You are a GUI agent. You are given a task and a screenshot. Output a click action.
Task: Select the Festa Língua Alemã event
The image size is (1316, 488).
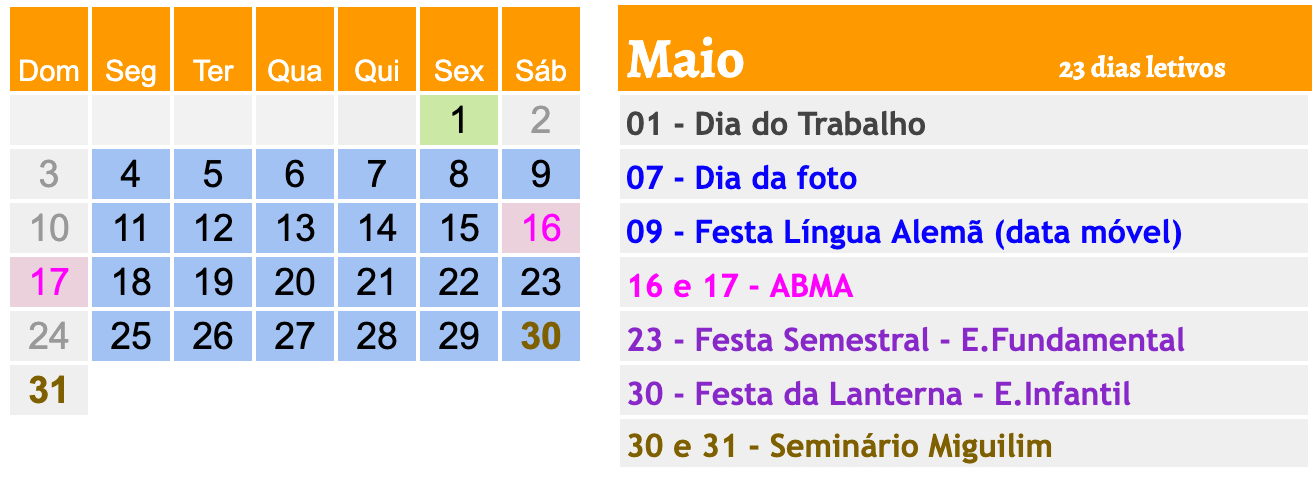904,232
